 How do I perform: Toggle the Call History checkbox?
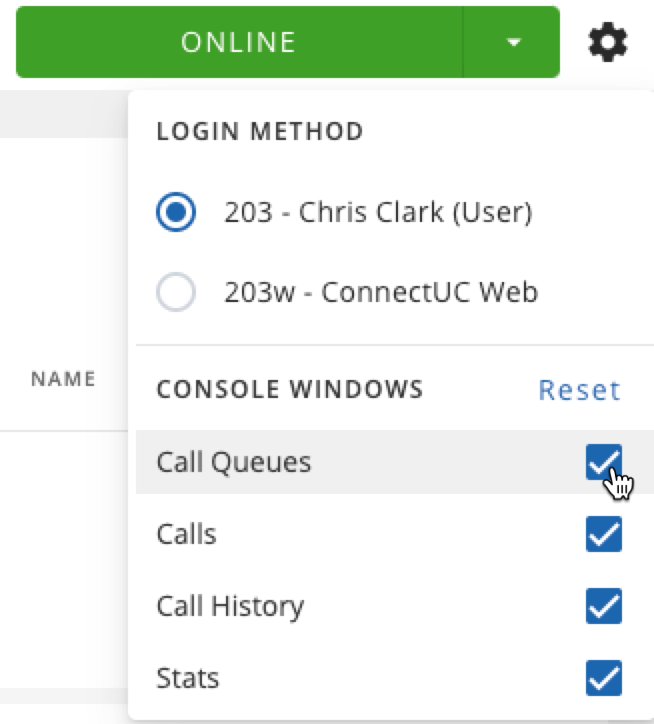(x=604, y=606)
